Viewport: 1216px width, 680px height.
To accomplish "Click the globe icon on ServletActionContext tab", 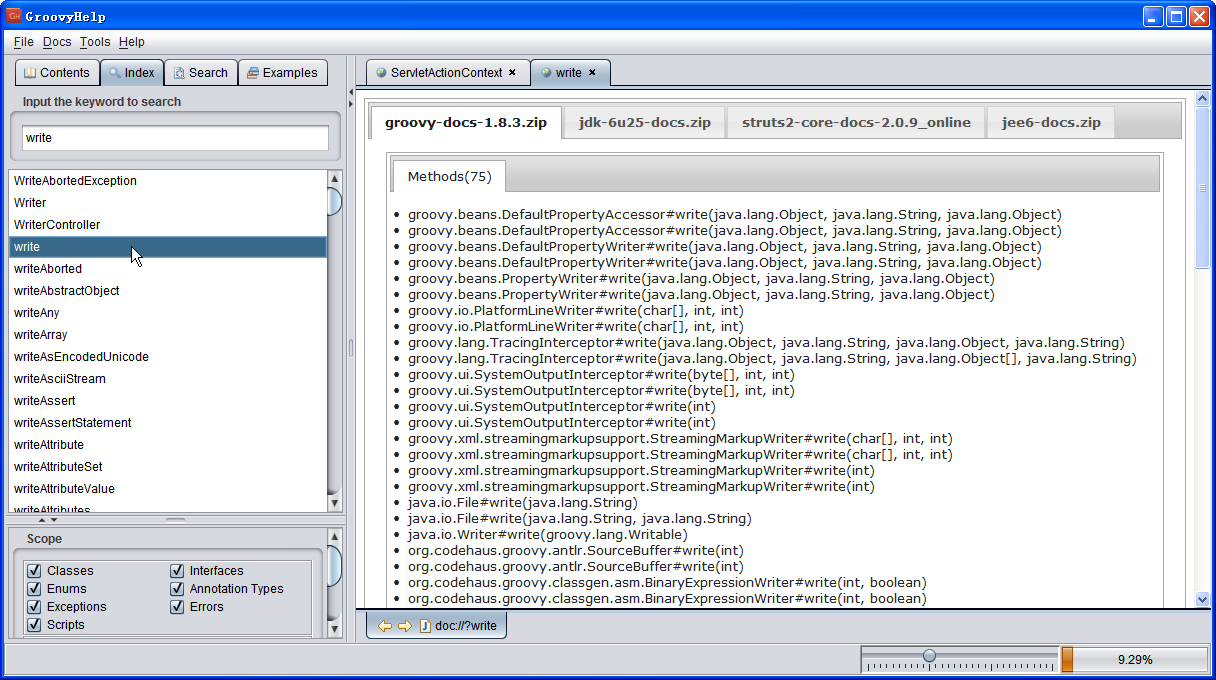I will click(x=381, y=73).
